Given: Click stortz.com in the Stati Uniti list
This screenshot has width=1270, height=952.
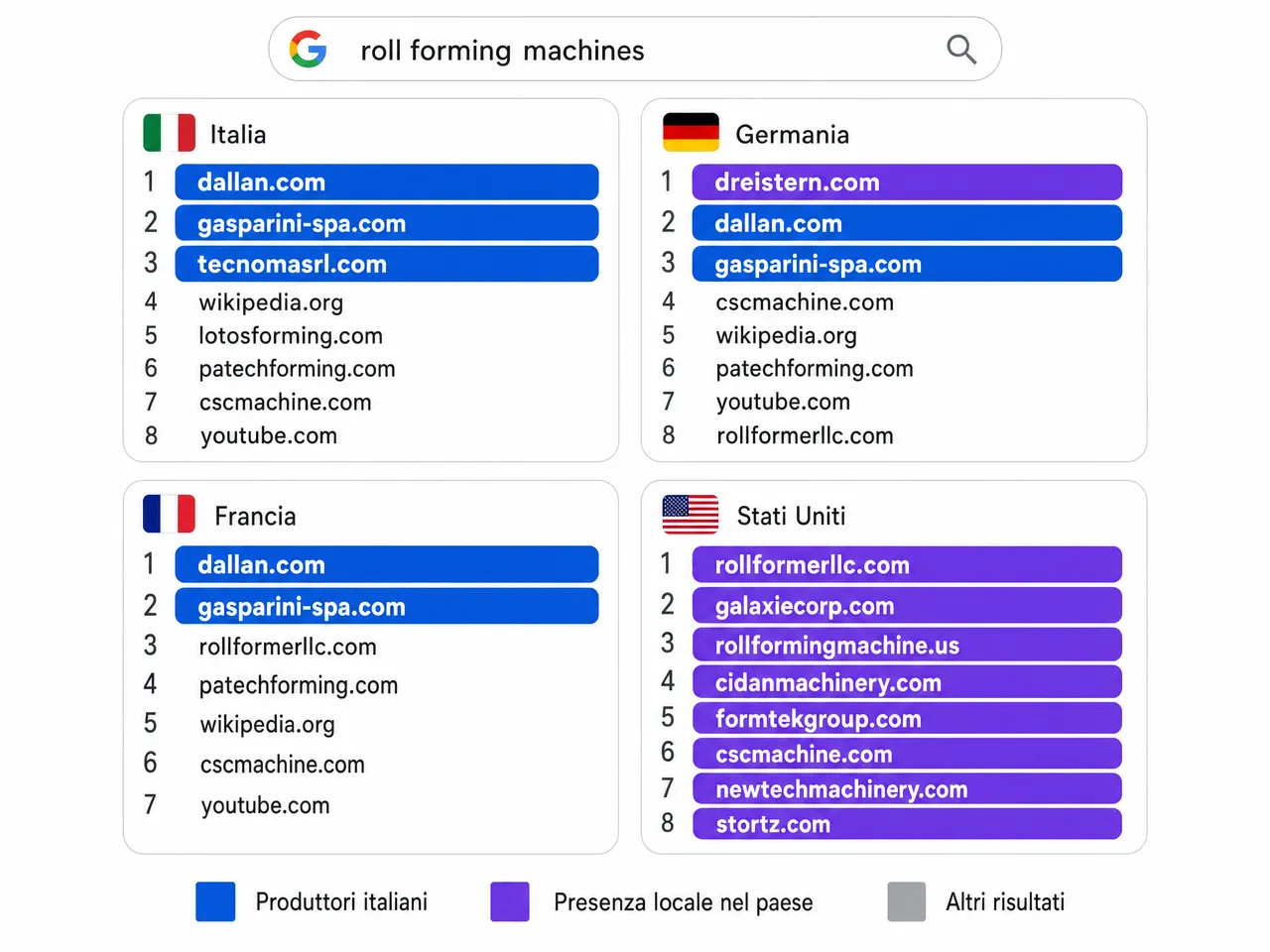Looking at the screenshot, I should tap(907, 823).
